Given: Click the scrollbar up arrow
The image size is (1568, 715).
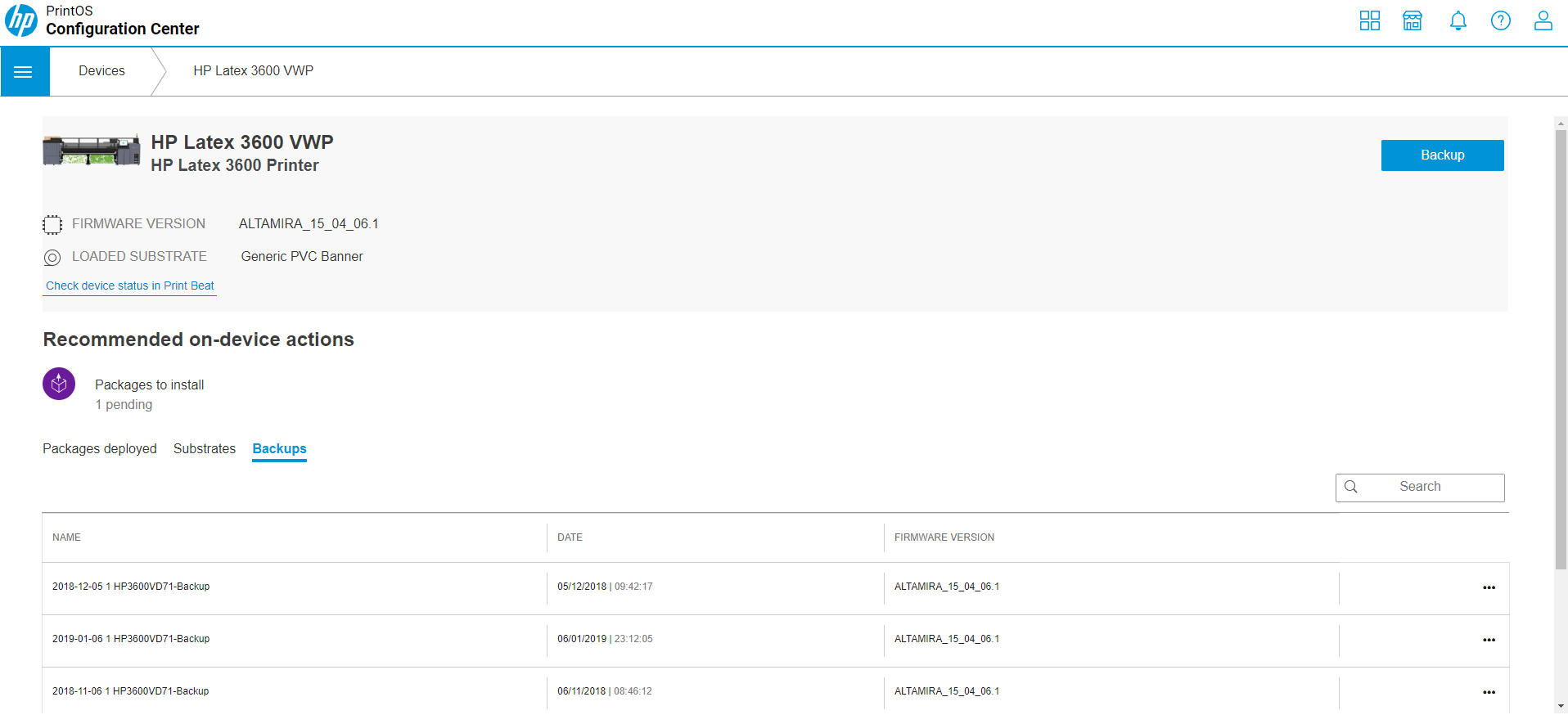Looking at the screenshot, I should click(1561, 124).
